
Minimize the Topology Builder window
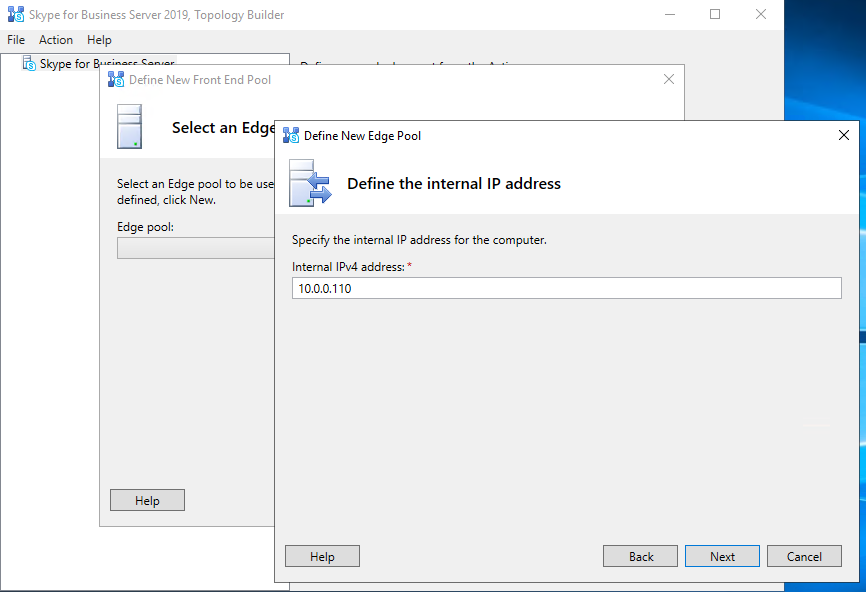pyautogui.click(x=669, y=14)
